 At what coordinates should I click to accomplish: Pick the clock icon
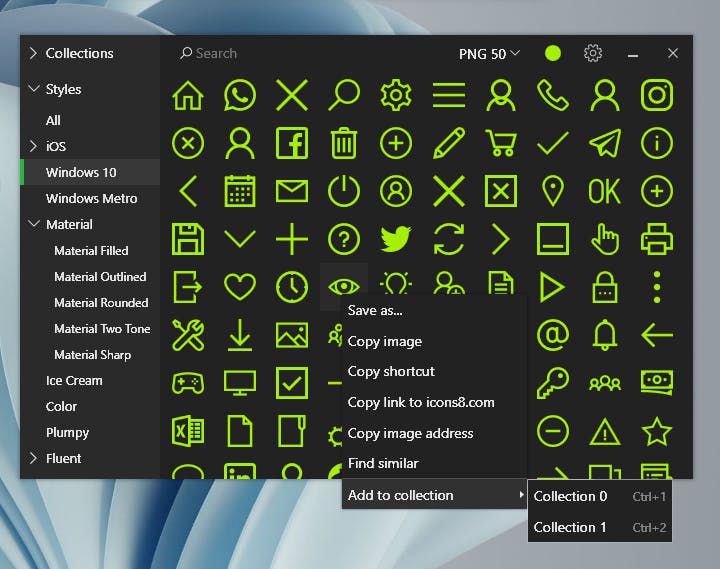point(292,287)
